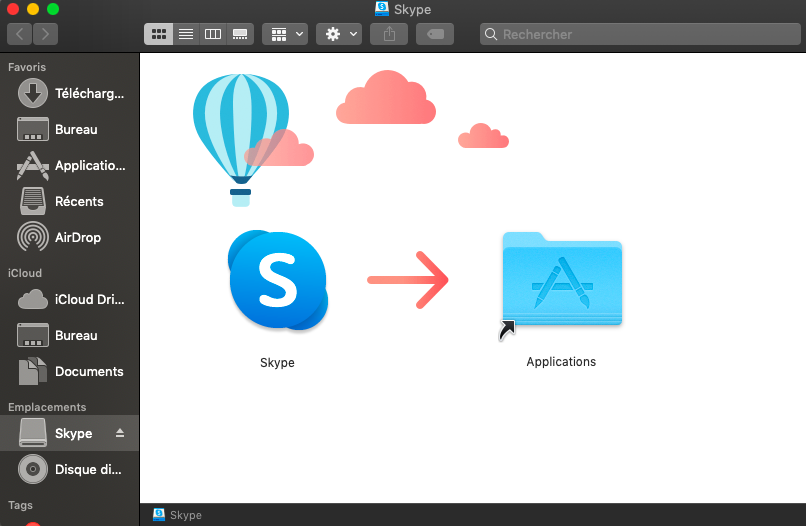
Task: Switch to column view mode
Action: click(213, 34)
